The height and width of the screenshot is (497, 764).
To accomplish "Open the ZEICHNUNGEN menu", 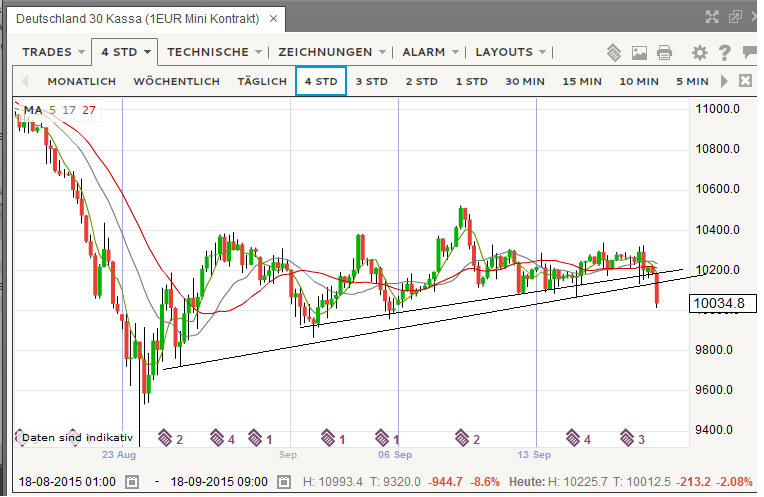I will pyautogui.click(x=332, y=52).
